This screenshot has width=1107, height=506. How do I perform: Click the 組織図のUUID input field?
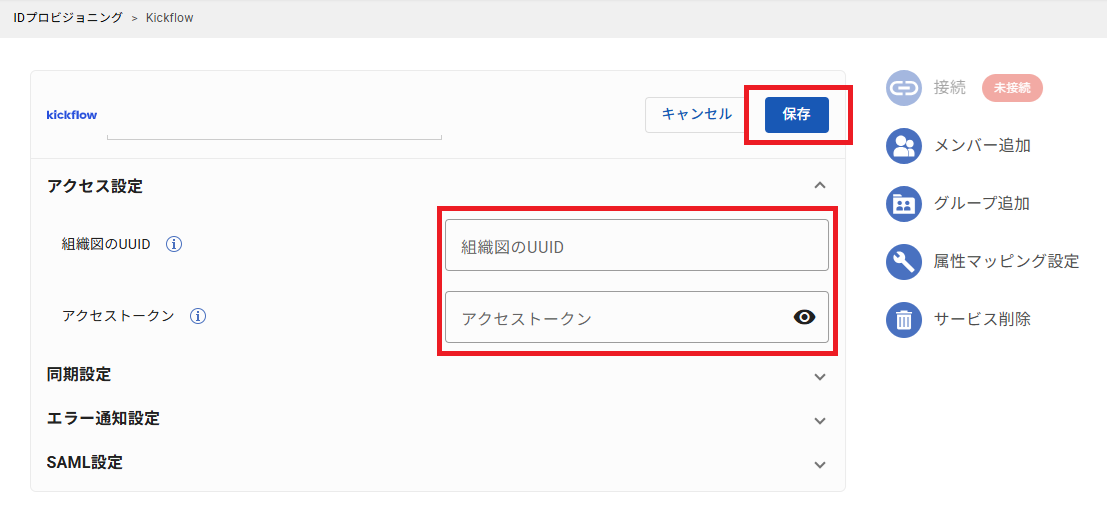coord(636,245)
